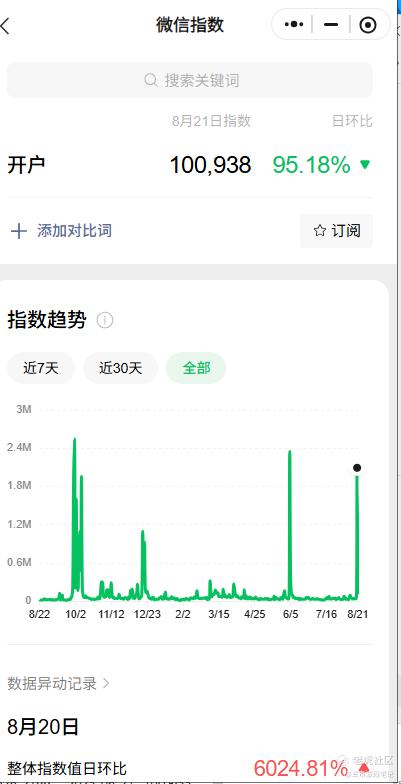401x784 pixels.
Task: Click the star icon in 订阅 button
Action: [320, 230]
